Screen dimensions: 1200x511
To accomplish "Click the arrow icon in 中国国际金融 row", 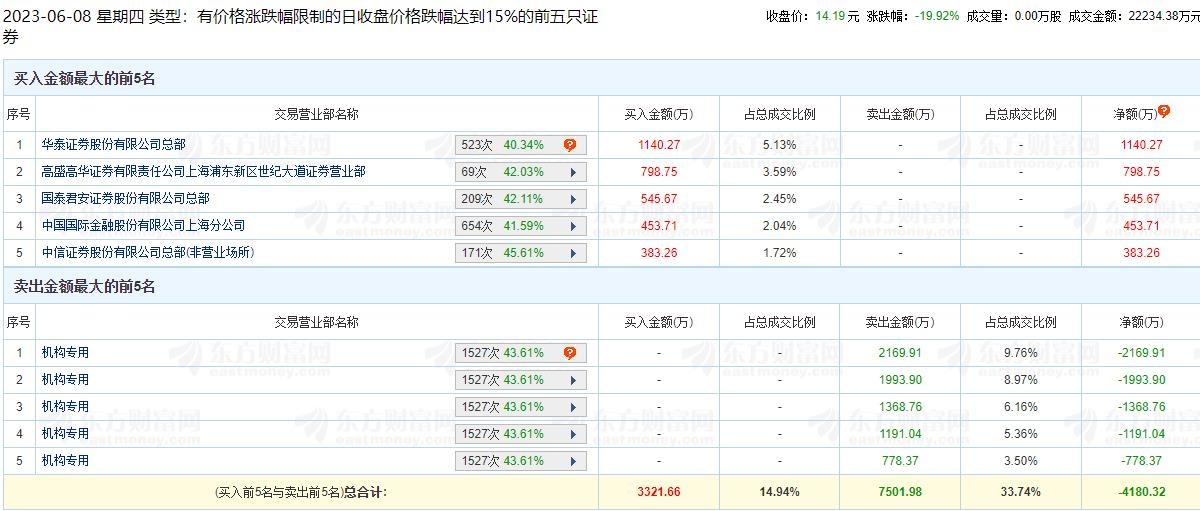I will [x=573, y=226].
